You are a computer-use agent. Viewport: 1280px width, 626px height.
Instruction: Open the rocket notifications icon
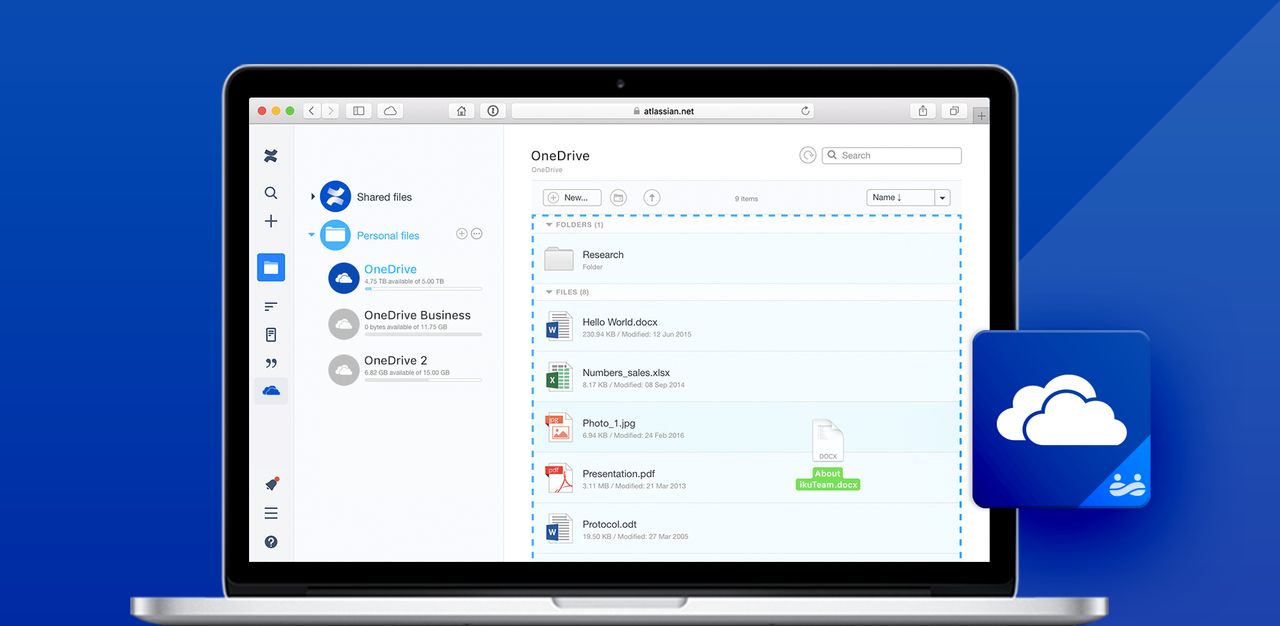(271, 484)
